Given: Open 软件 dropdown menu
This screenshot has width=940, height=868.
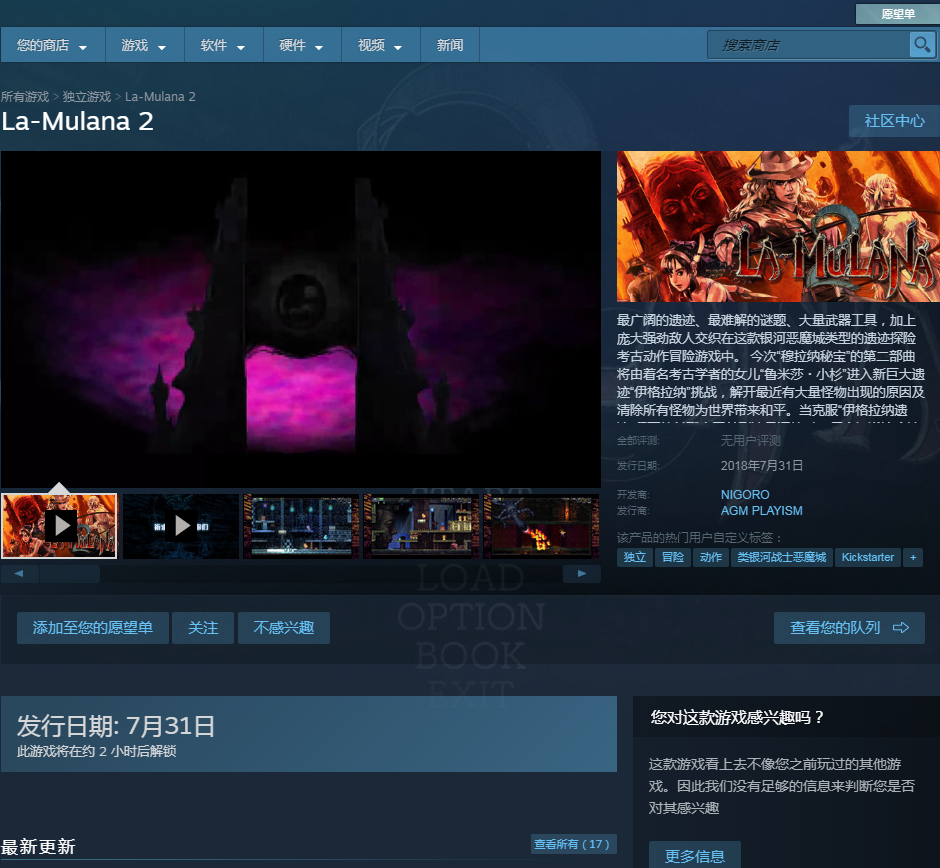Looking at the screenshot, I should (x=224, y=45).
